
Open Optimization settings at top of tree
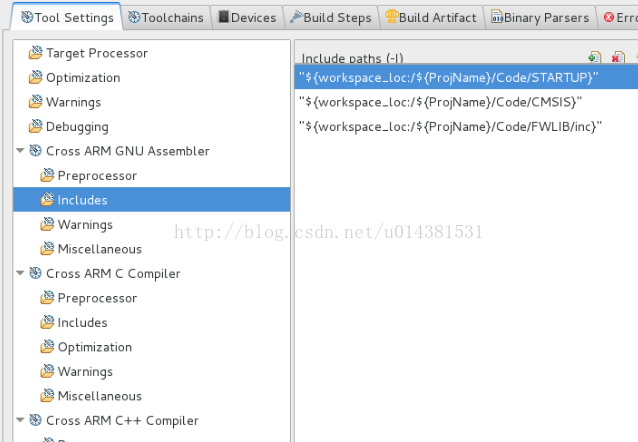(x=82, y=78)
